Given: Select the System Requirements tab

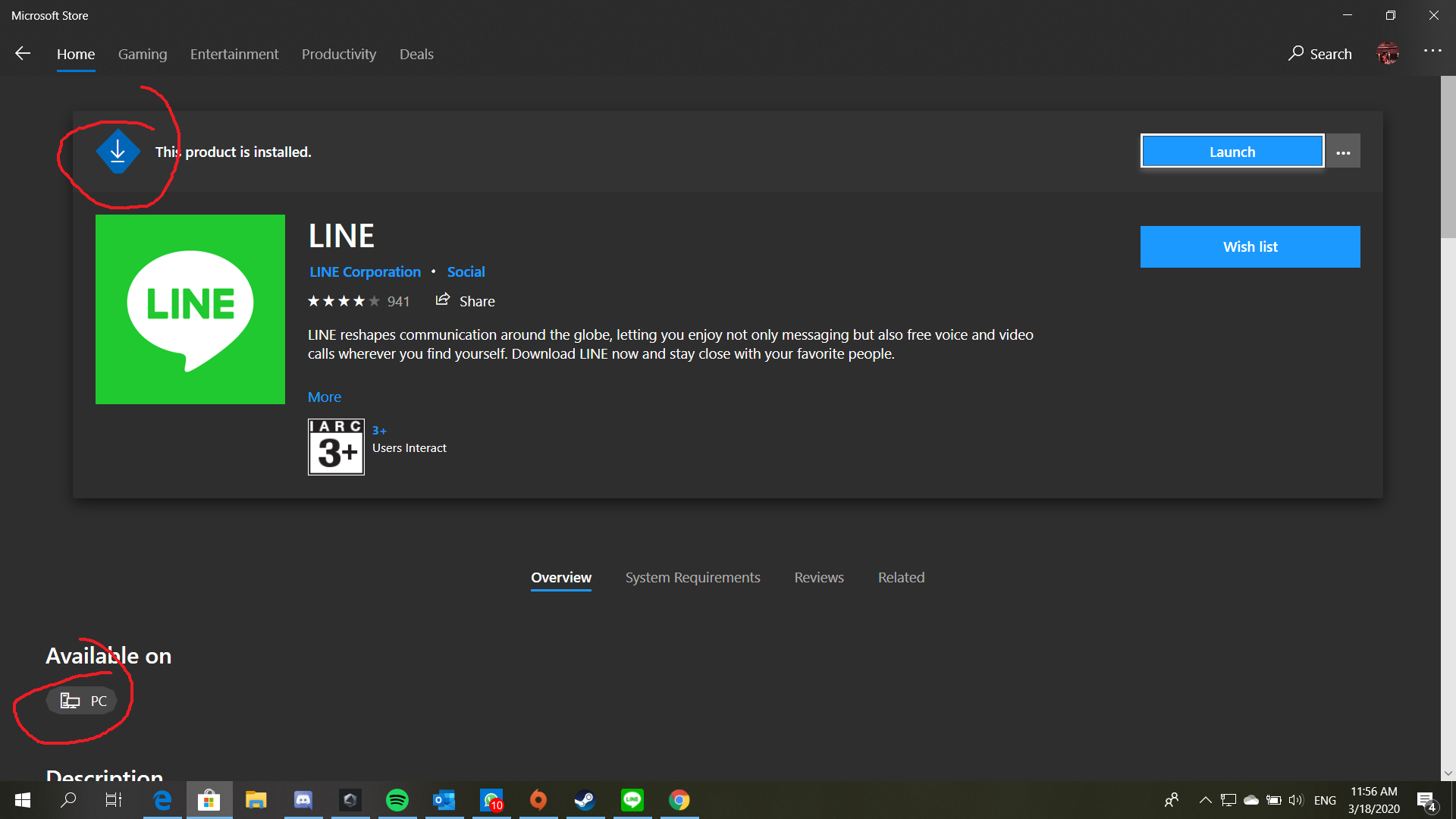Looking at the screenshot, I should click(x=692, y=577).
